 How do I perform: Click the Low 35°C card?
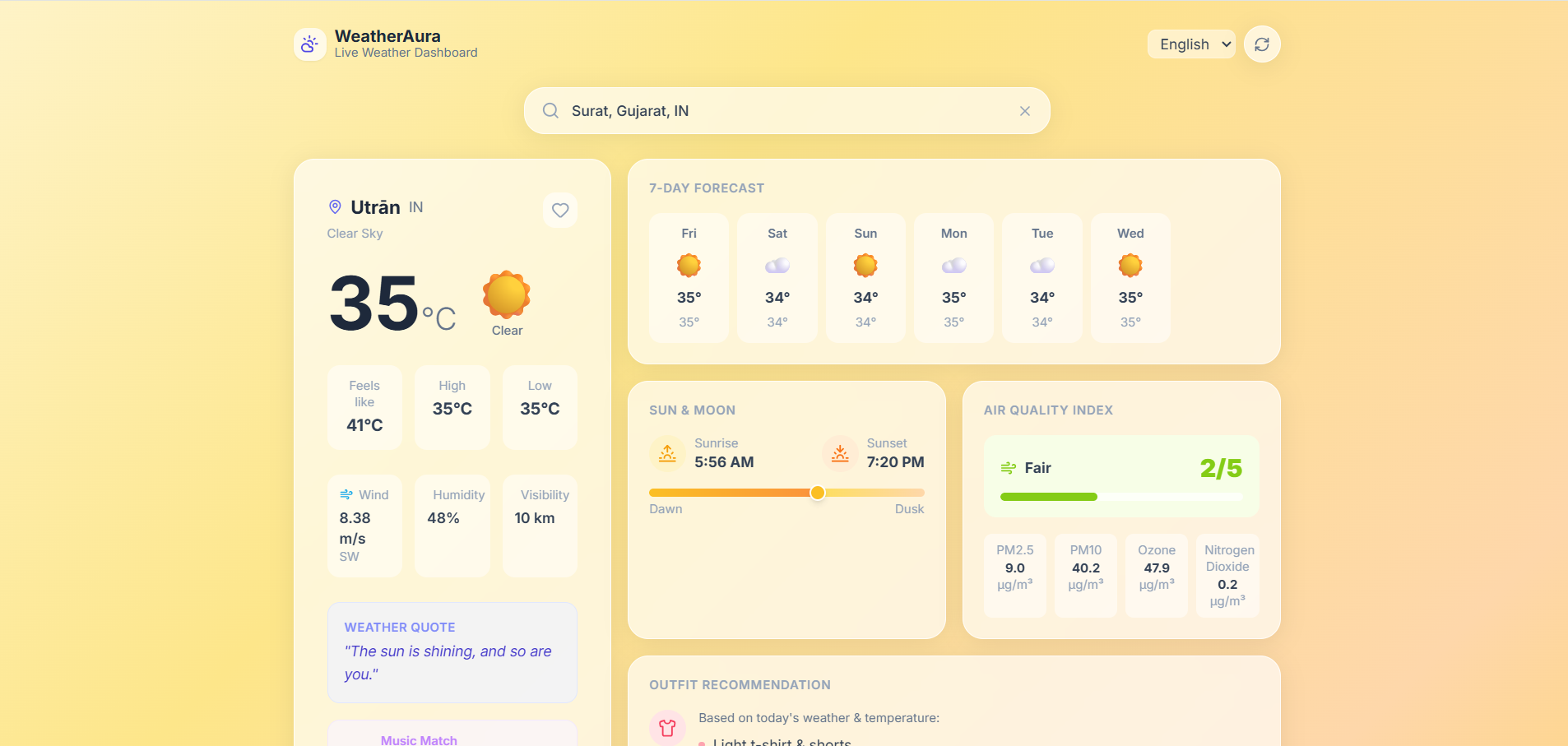click(540, 407)
